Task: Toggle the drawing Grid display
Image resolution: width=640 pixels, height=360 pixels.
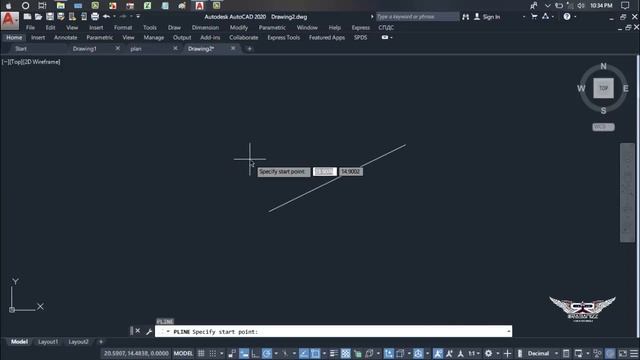Action: tap(201, 353)
